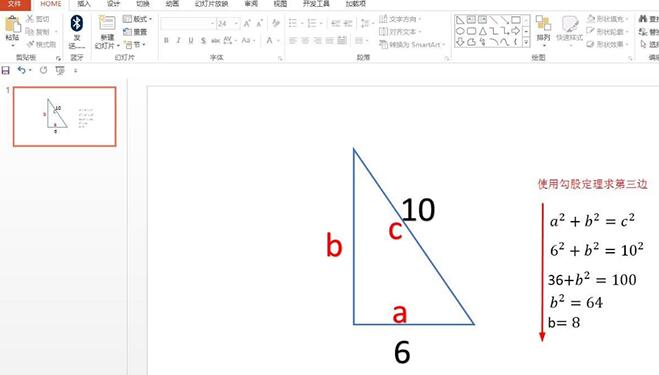Open the slide Layout dropdown
This screenshot has width=659, height=375.
click(x=137, y=19)
